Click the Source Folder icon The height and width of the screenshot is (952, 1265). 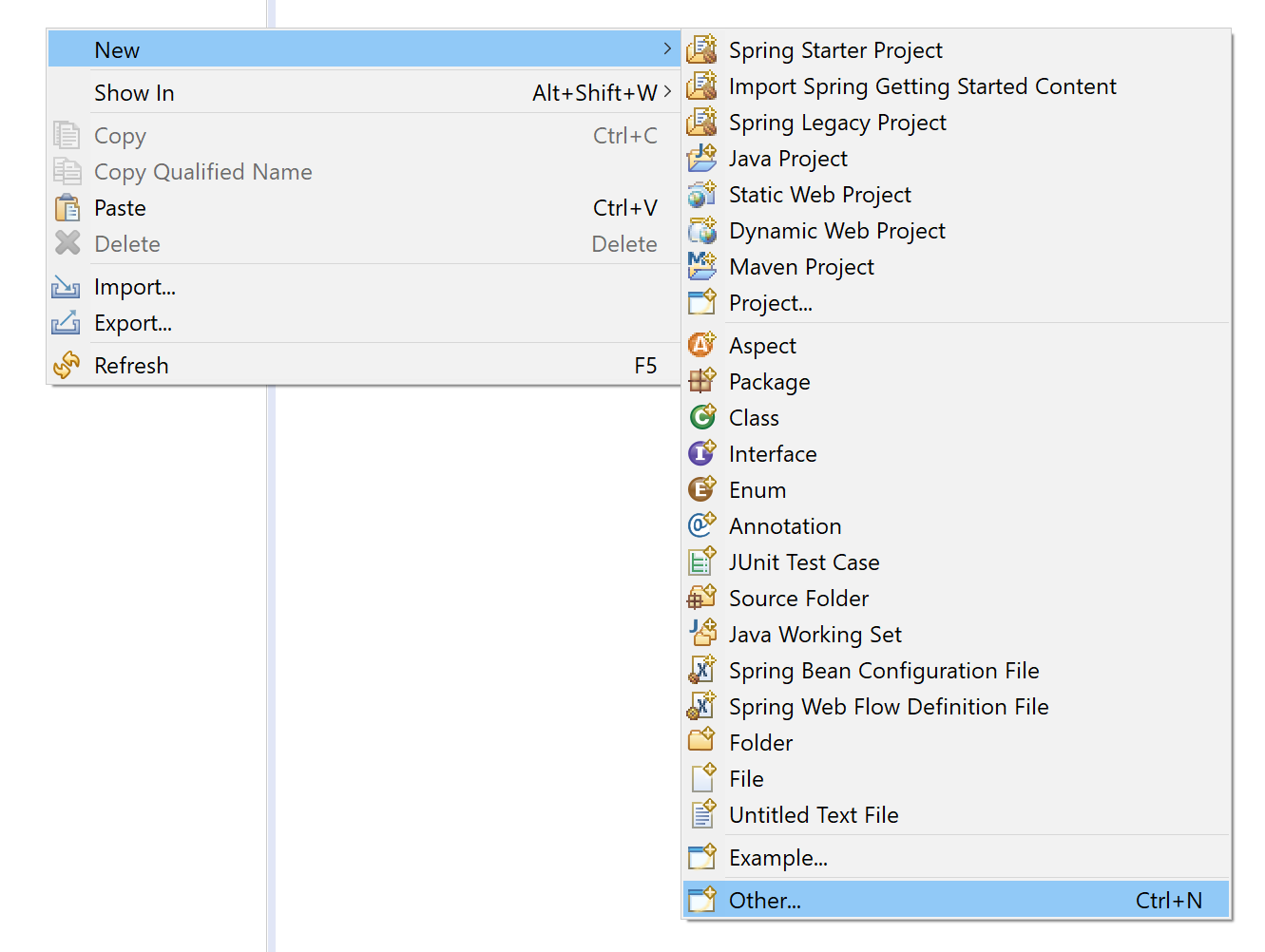point(701,598)
